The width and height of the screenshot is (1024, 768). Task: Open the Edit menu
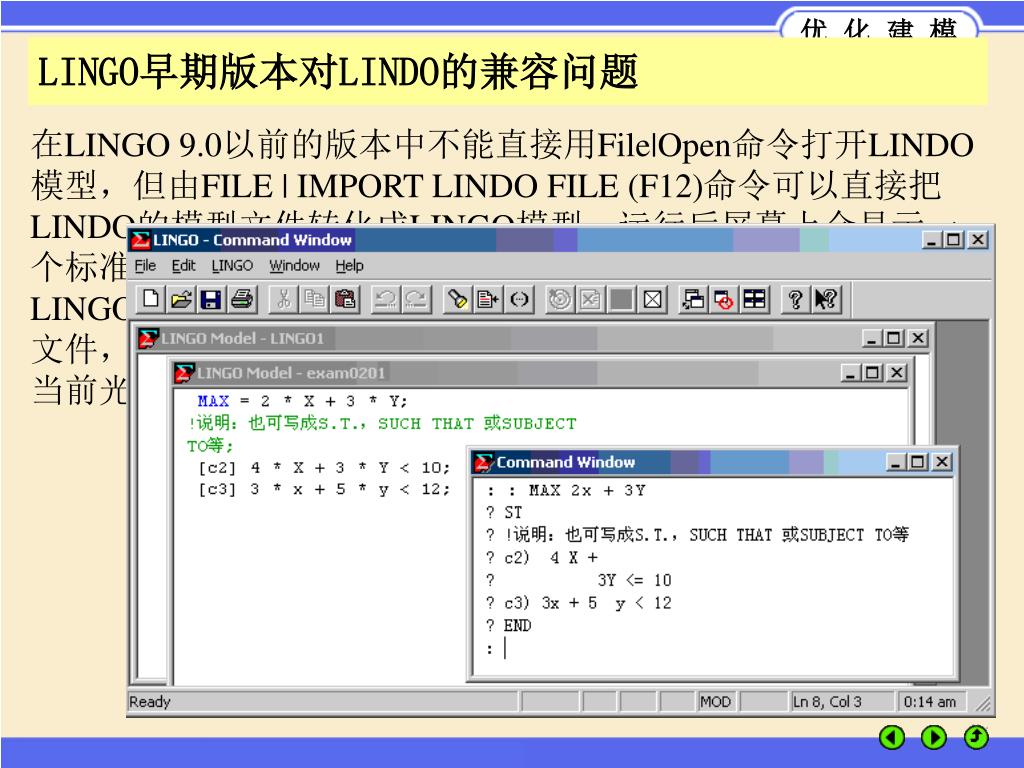tap(184, 266)
